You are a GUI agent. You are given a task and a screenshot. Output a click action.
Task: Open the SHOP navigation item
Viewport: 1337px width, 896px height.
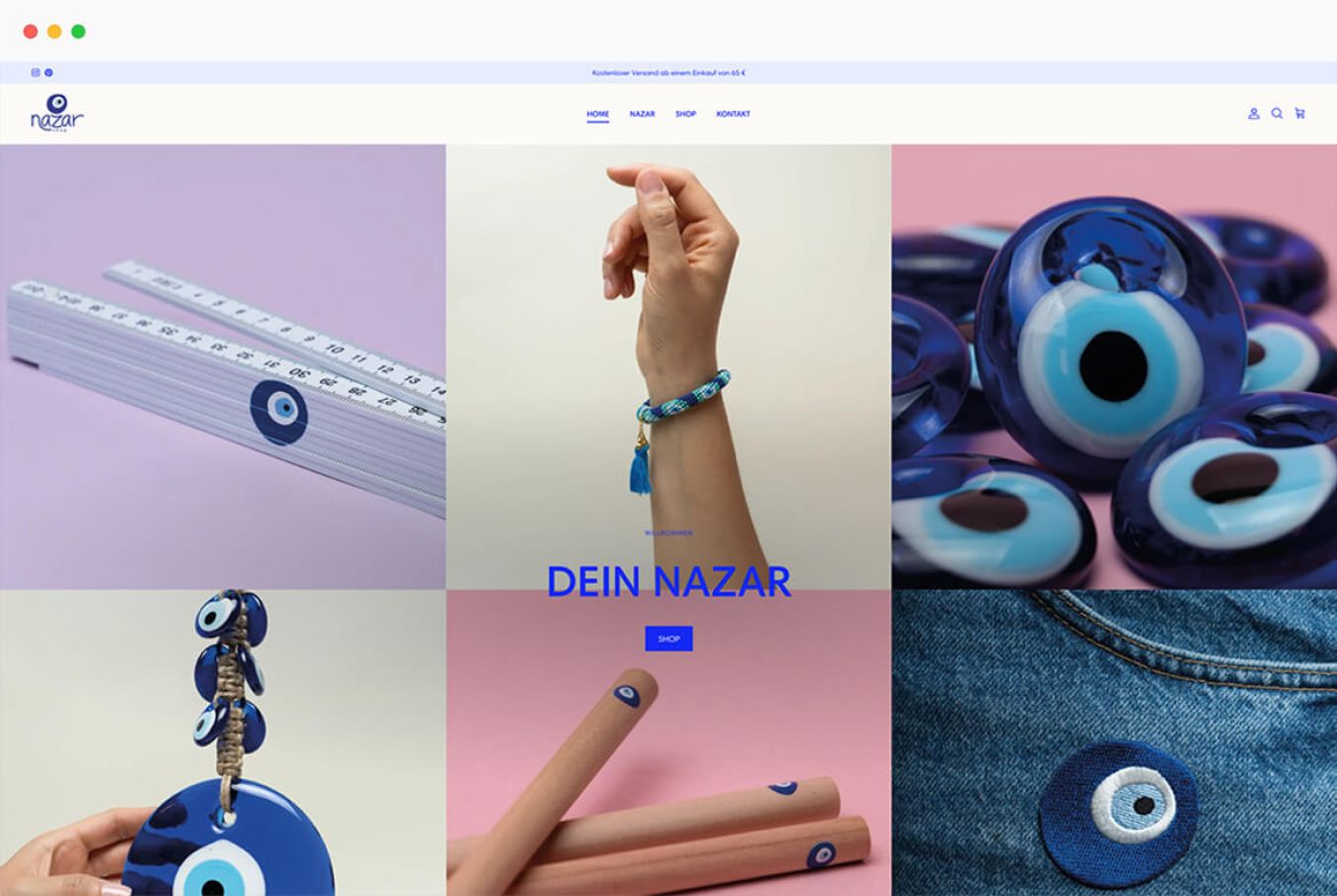click(x=685, y=114)
